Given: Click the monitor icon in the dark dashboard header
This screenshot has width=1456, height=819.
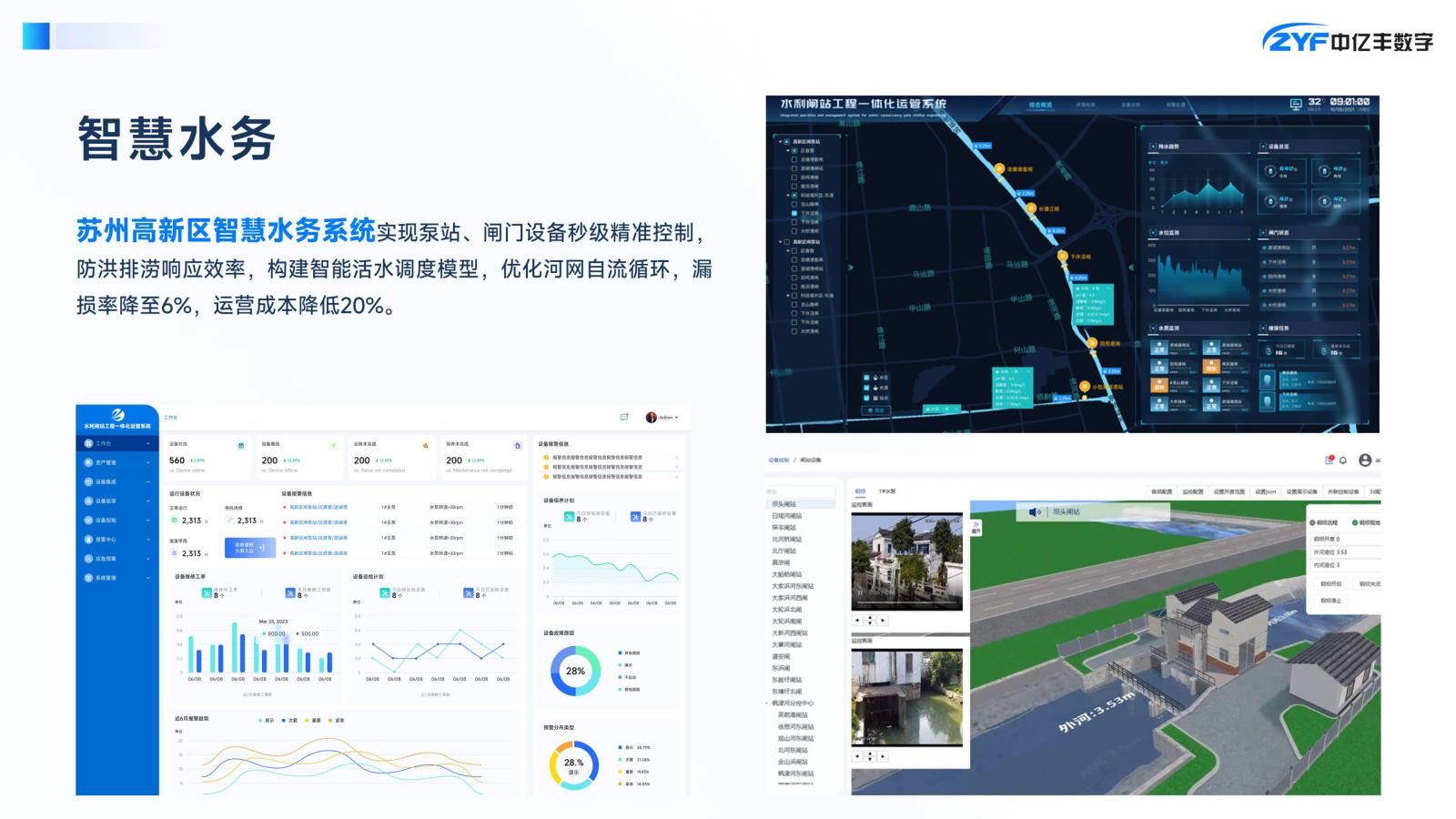Looking at the screenshot, I should click(x=1296, y=105).
